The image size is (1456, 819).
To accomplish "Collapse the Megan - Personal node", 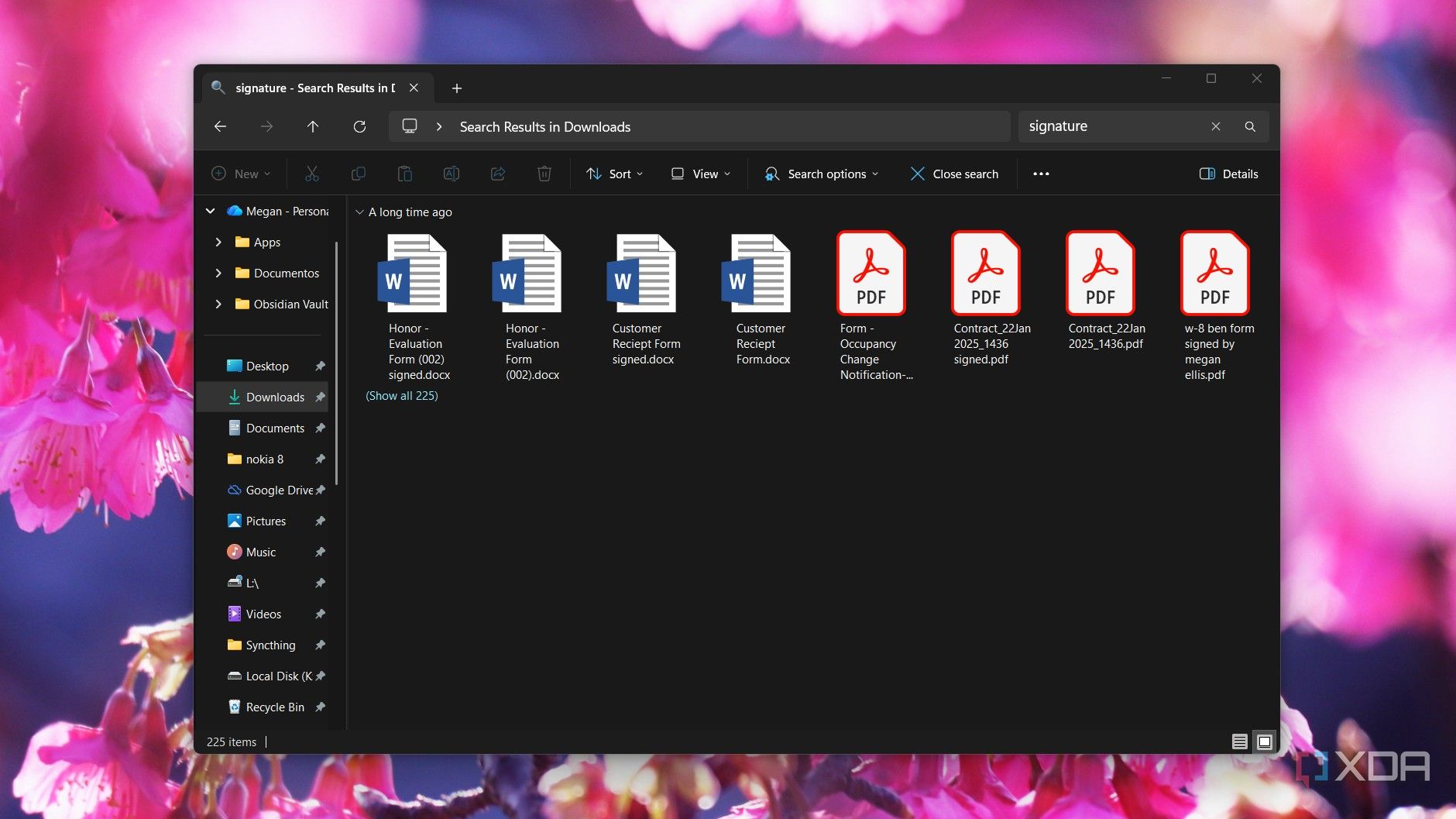I will 210,211.
